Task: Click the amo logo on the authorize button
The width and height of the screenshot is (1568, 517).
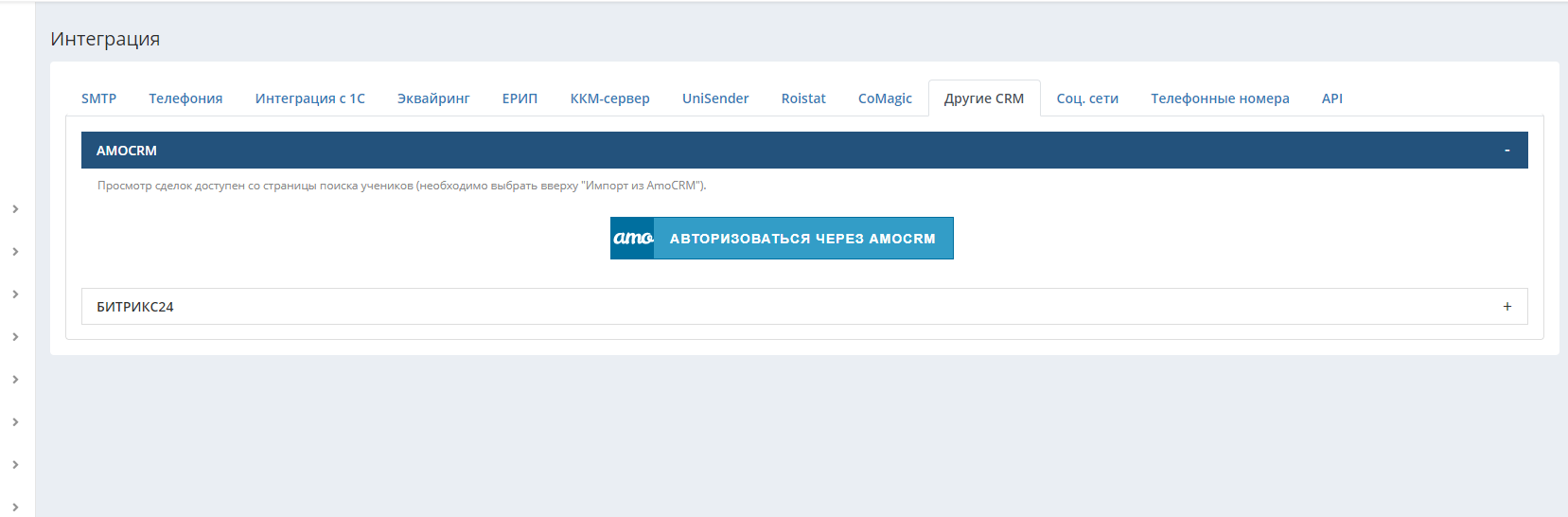Action: pyautogui.click(x=632, y=239)
